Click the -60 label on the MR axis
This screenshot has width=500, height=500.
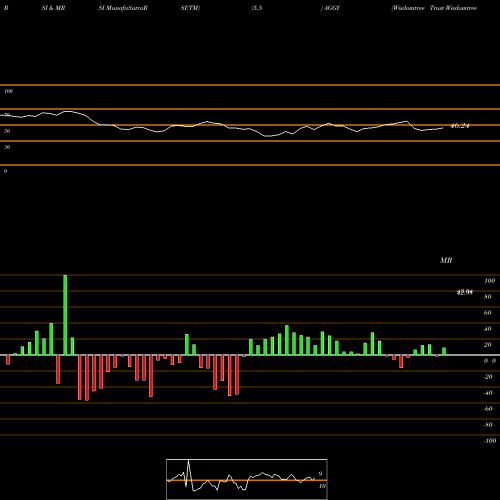click(488, 409)
